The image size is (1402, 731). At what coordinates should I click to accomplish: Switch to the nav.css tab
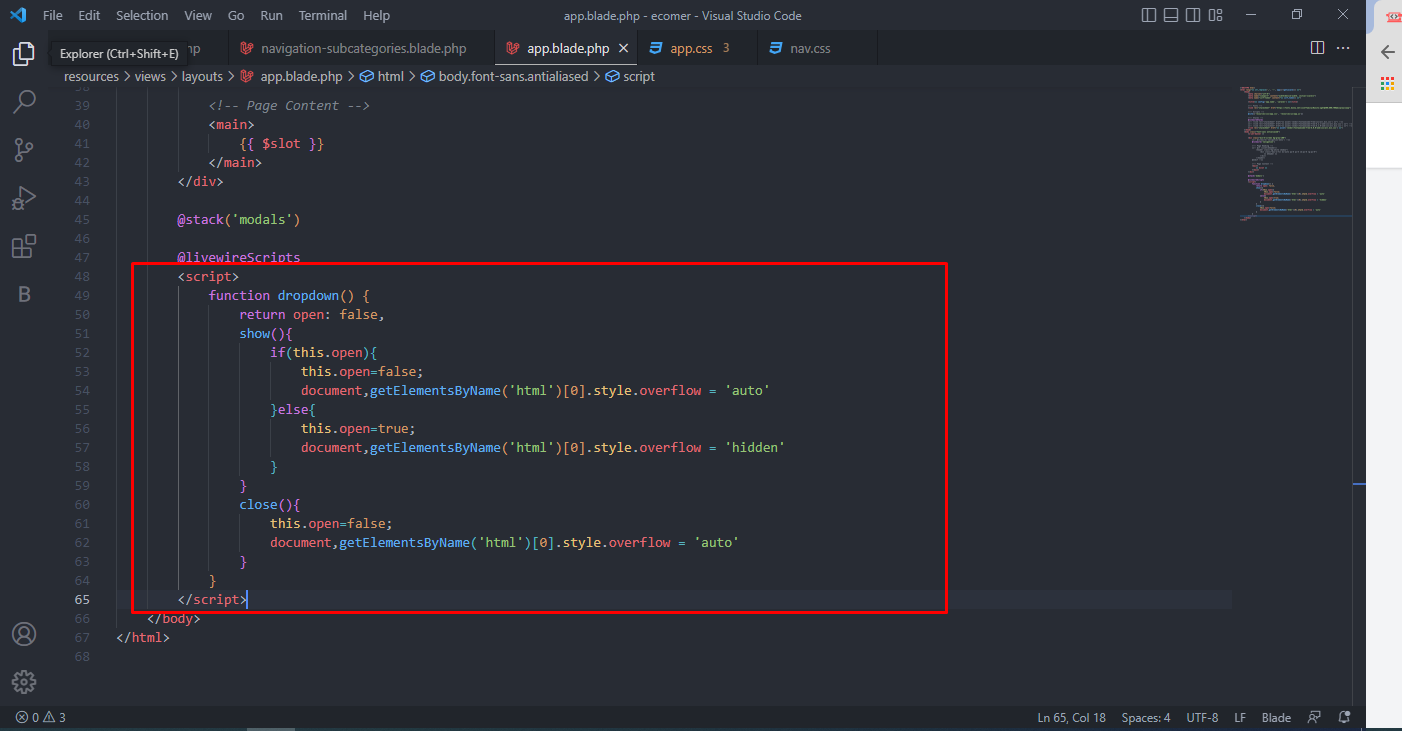(809, 48)
